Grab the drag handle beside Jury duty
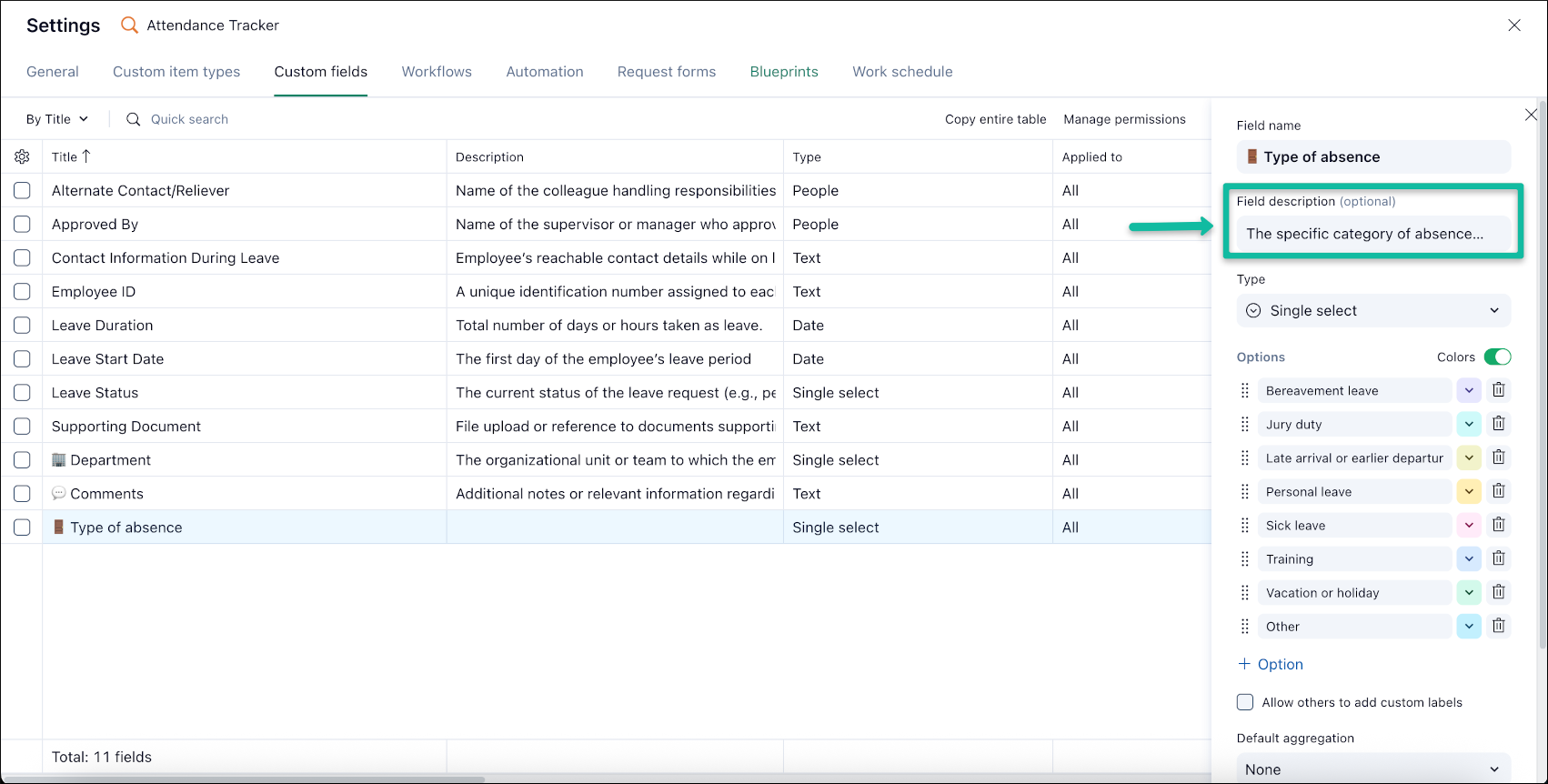The height and width of the screenshot is (784, 1548). pos(1245,425)
